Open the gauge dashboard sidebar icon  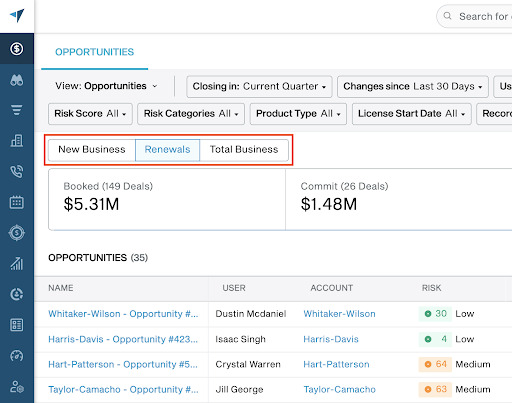coord(17,356)
